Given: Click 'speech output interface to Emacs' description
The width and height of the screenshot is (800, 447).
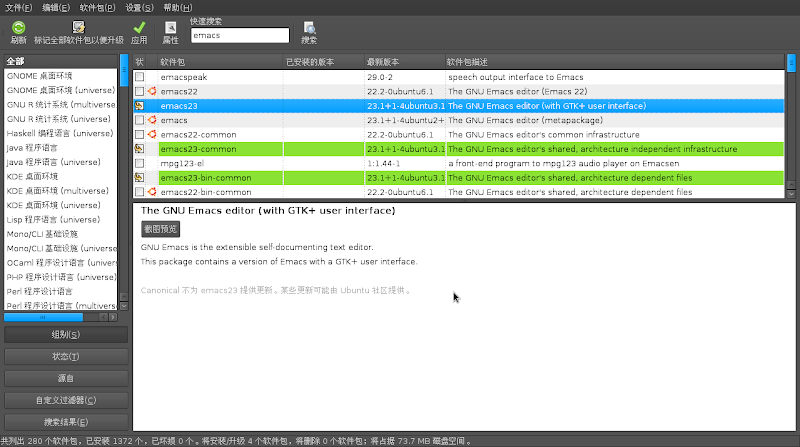Looking at the screenshot, I should (x=516, y=77).
